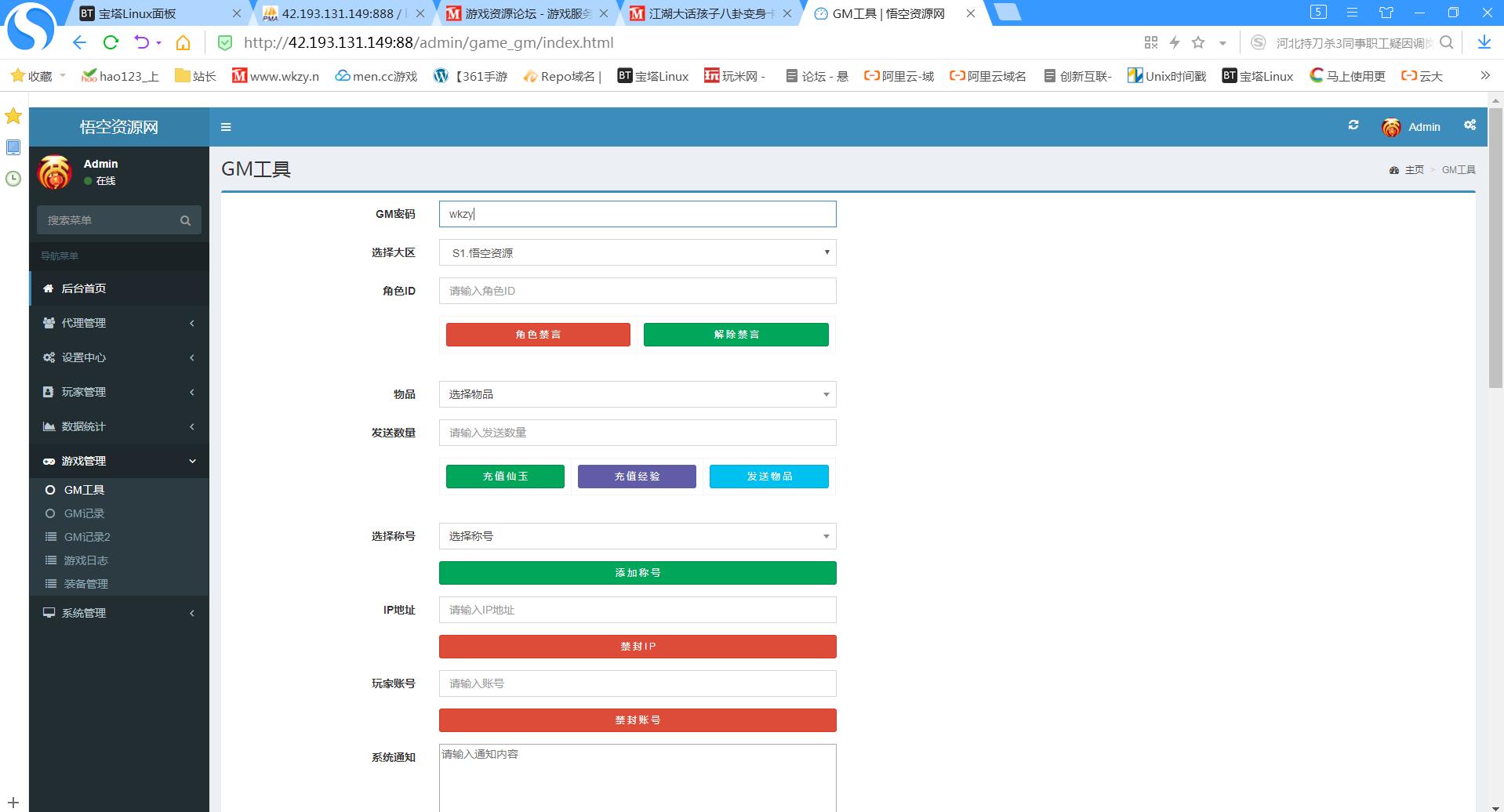Click the refresh icon in header
This screenshot has height=812, width=1504.
pos(1353,125)
